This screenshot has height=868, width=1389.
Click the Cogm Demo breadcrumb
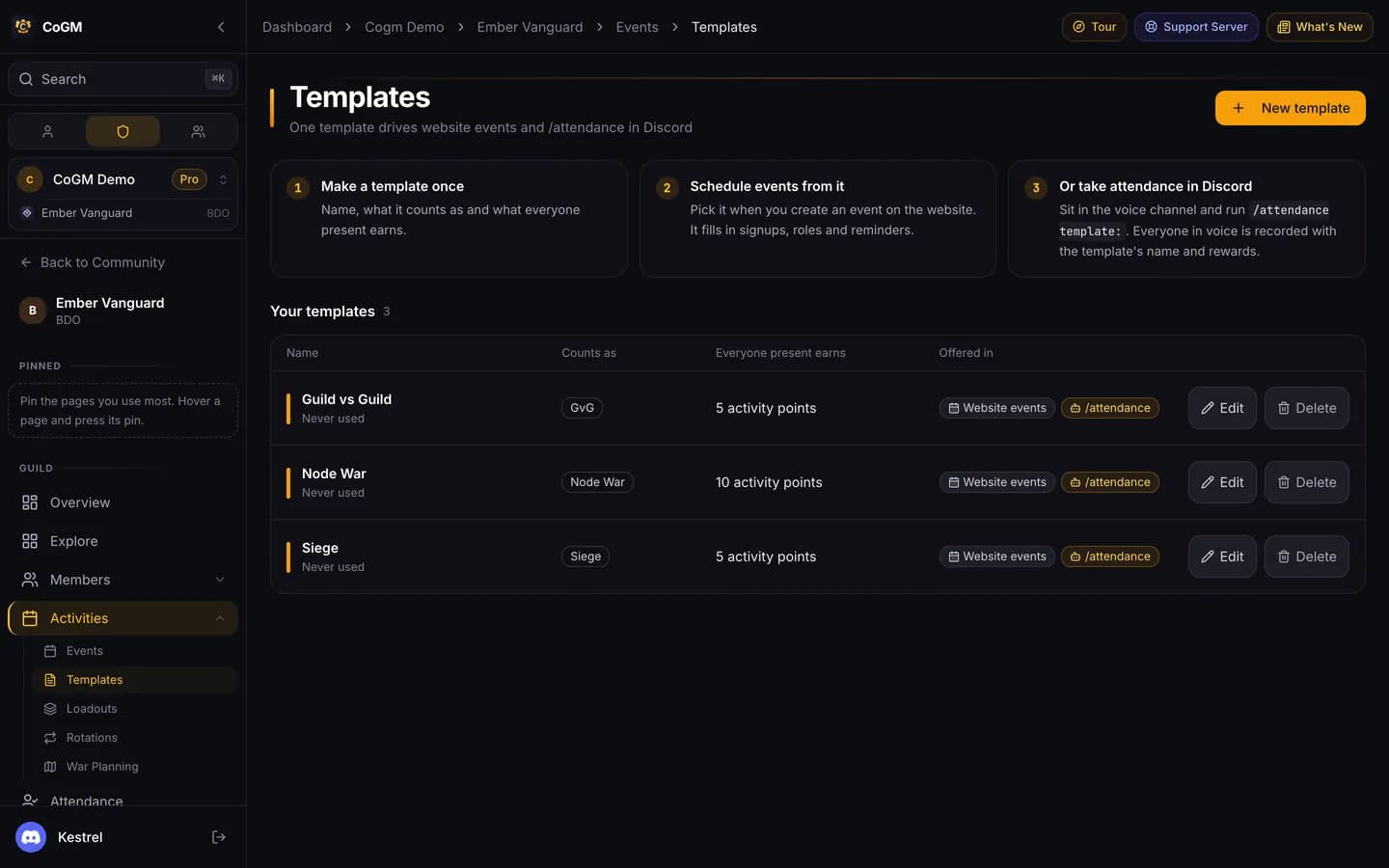point(404,27)
